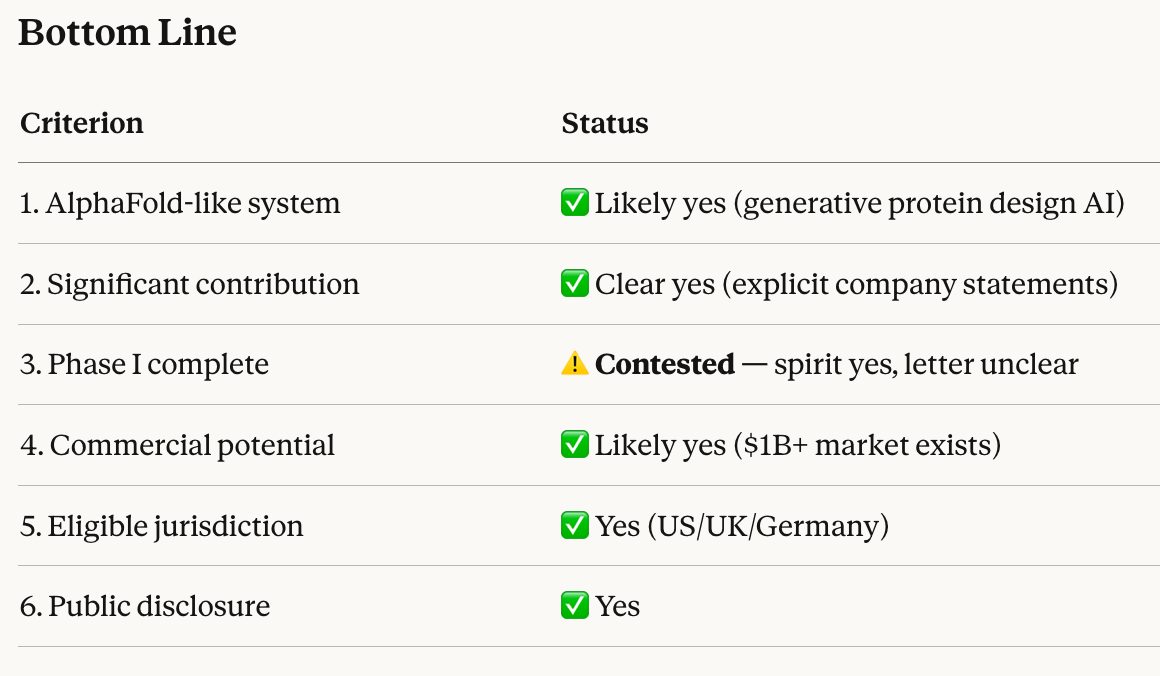Click the bold 'Contested' status text
This screenshot has width=1160, height=676.
tap(665, 365)
